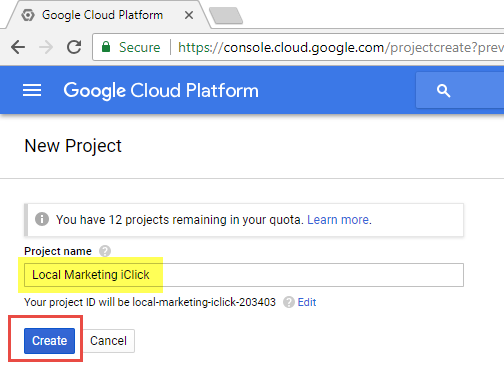Click project ID text 'local-marketing-iclick-203403'
This screenshot has height=371, width=504.
tap(204, 302)
